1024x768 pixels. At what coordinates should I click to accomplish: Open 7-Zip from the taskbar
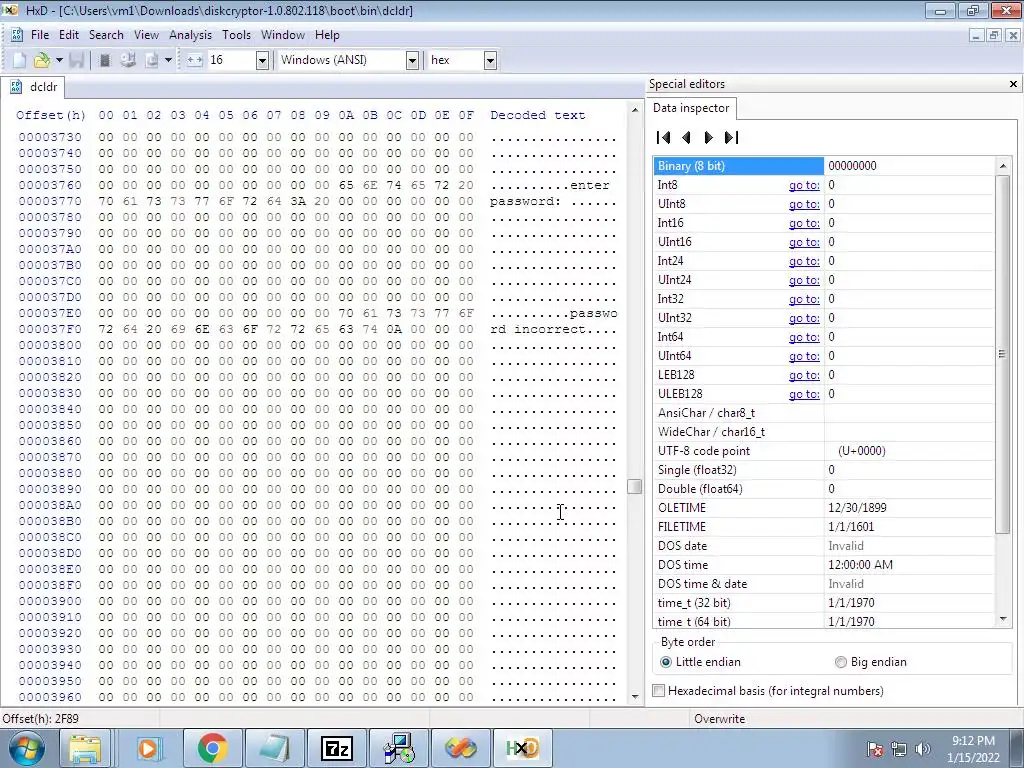click(x=336, y=748)
